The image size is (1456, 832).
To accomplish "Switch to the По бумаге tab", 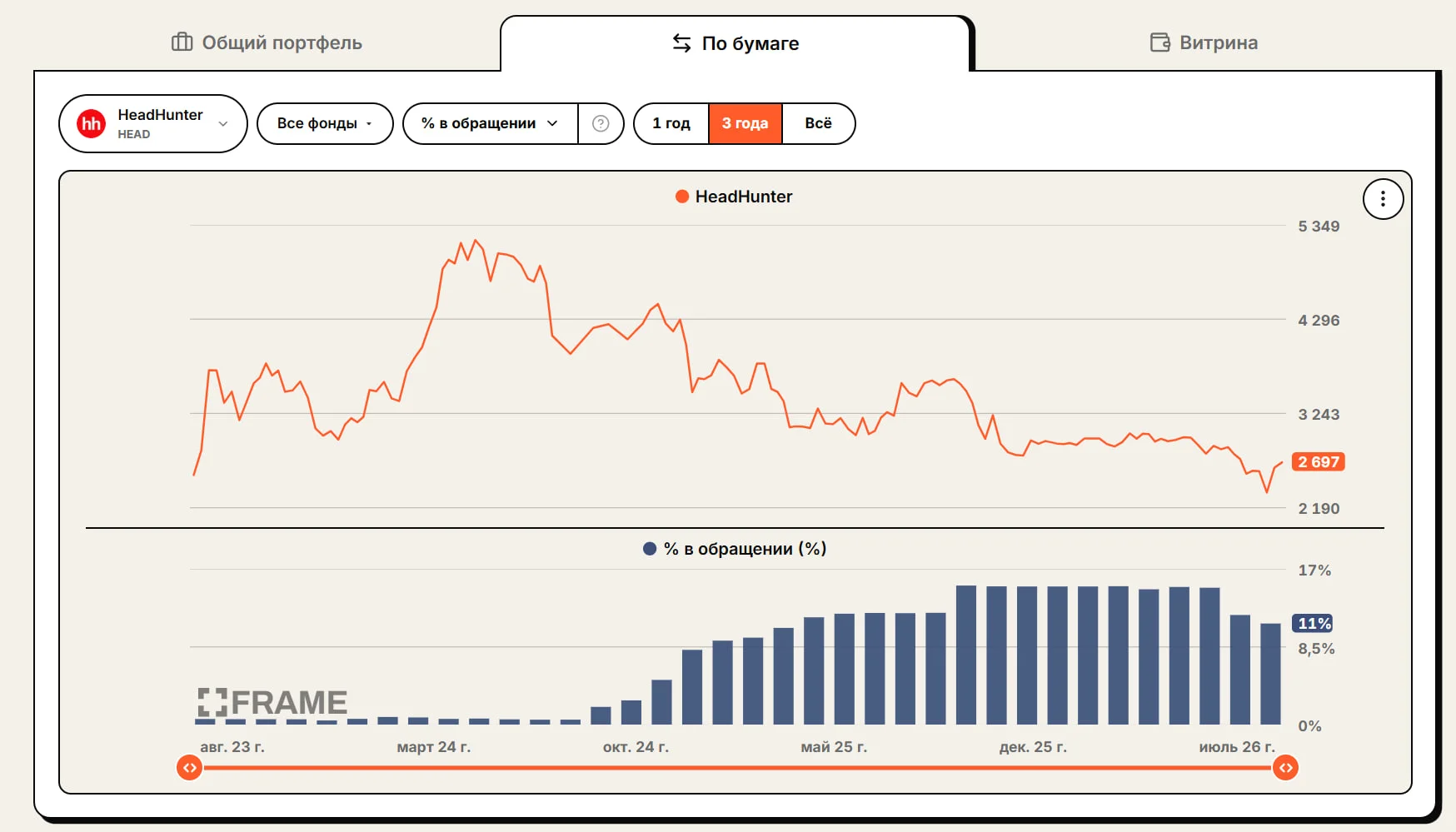I will tap(735, 43).
